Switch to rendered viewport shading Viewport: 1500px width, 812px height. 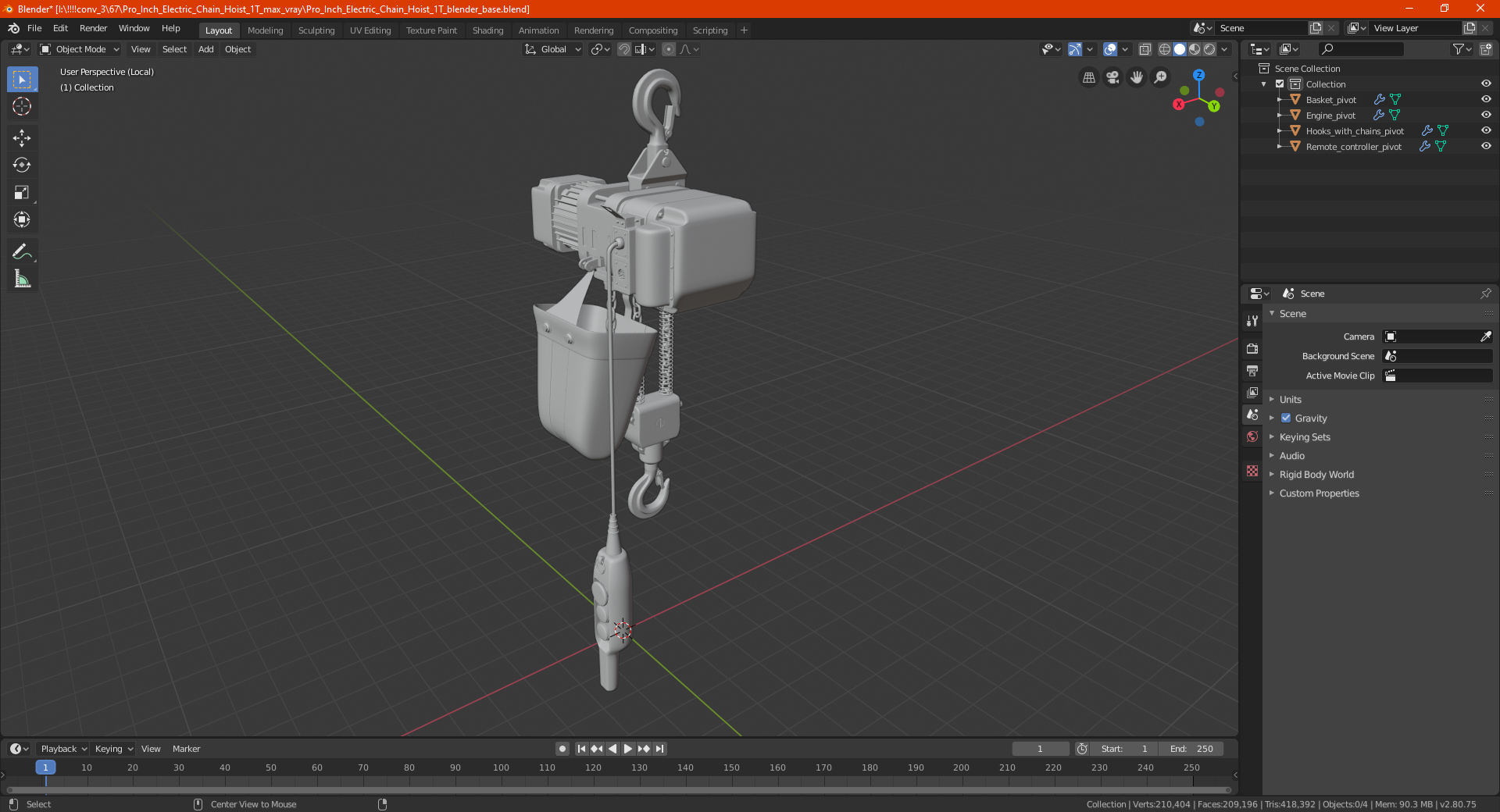1209,49
